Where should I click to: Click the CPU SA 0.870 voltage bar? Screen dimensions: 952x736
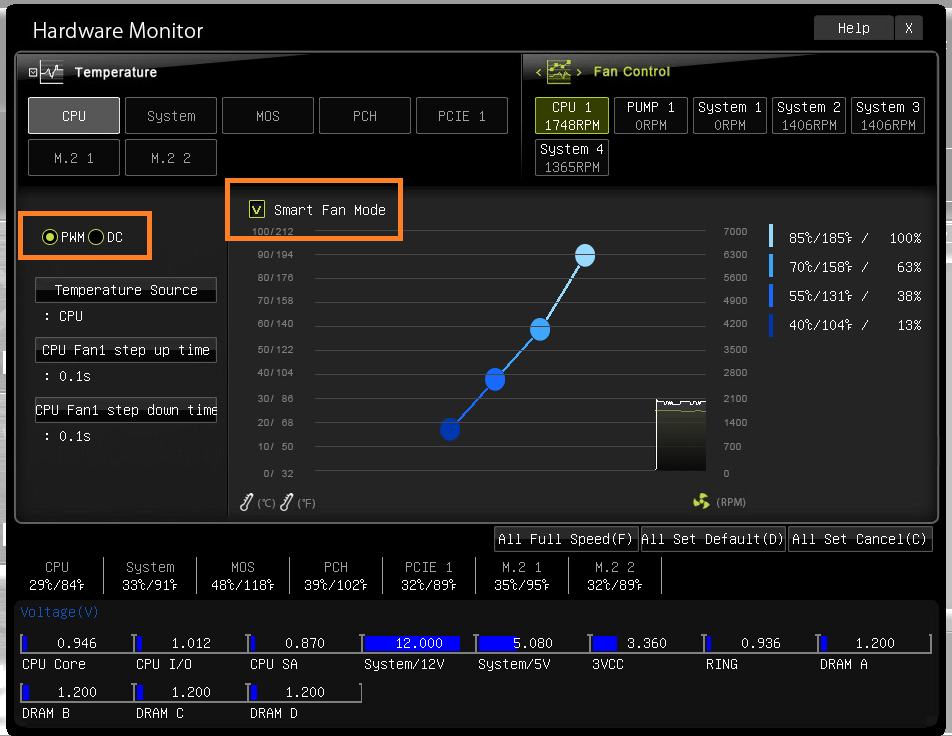305,643
